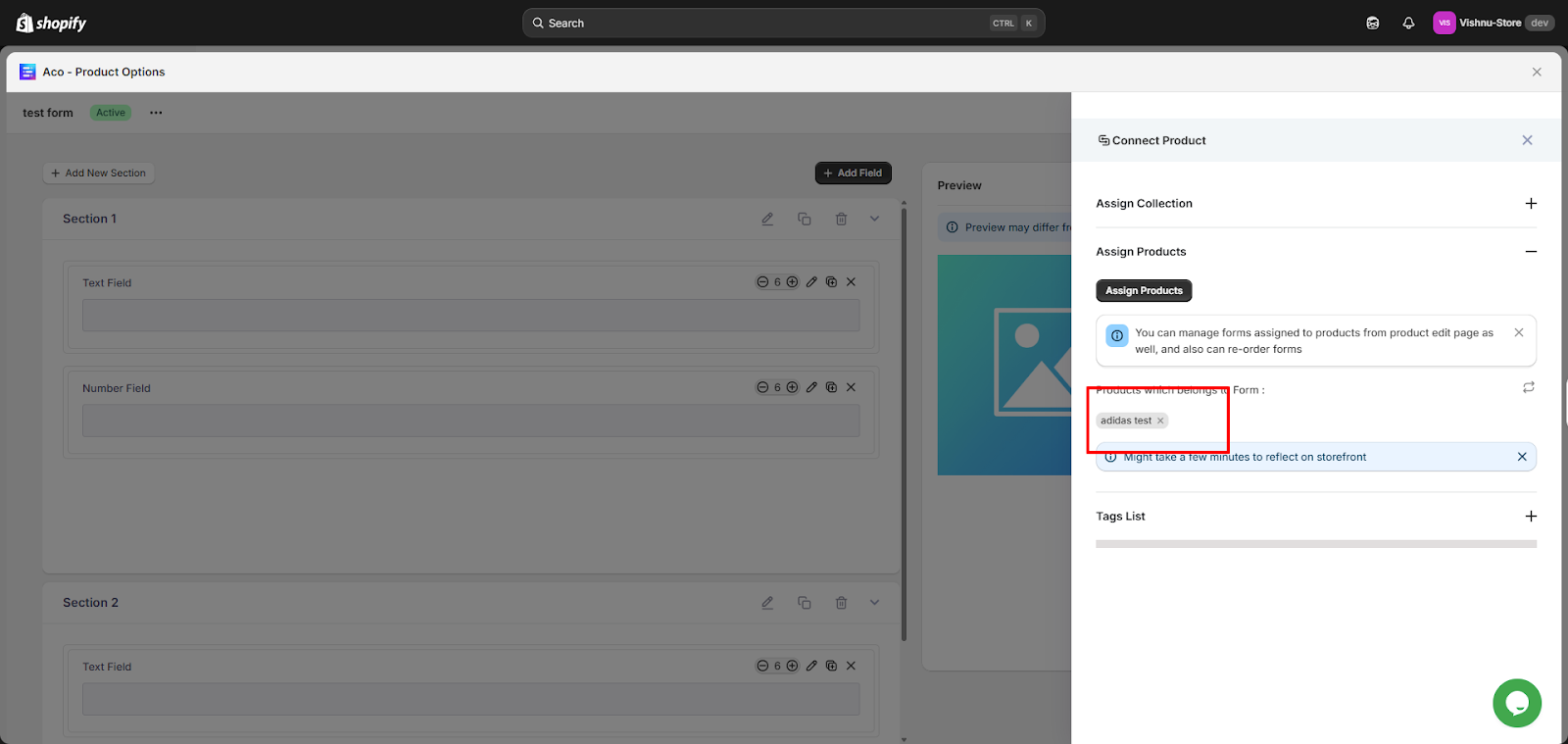This screenshot has width=1568, height=744.
Task: Collapse the Assign Products section
Action: click(1531, 252)
